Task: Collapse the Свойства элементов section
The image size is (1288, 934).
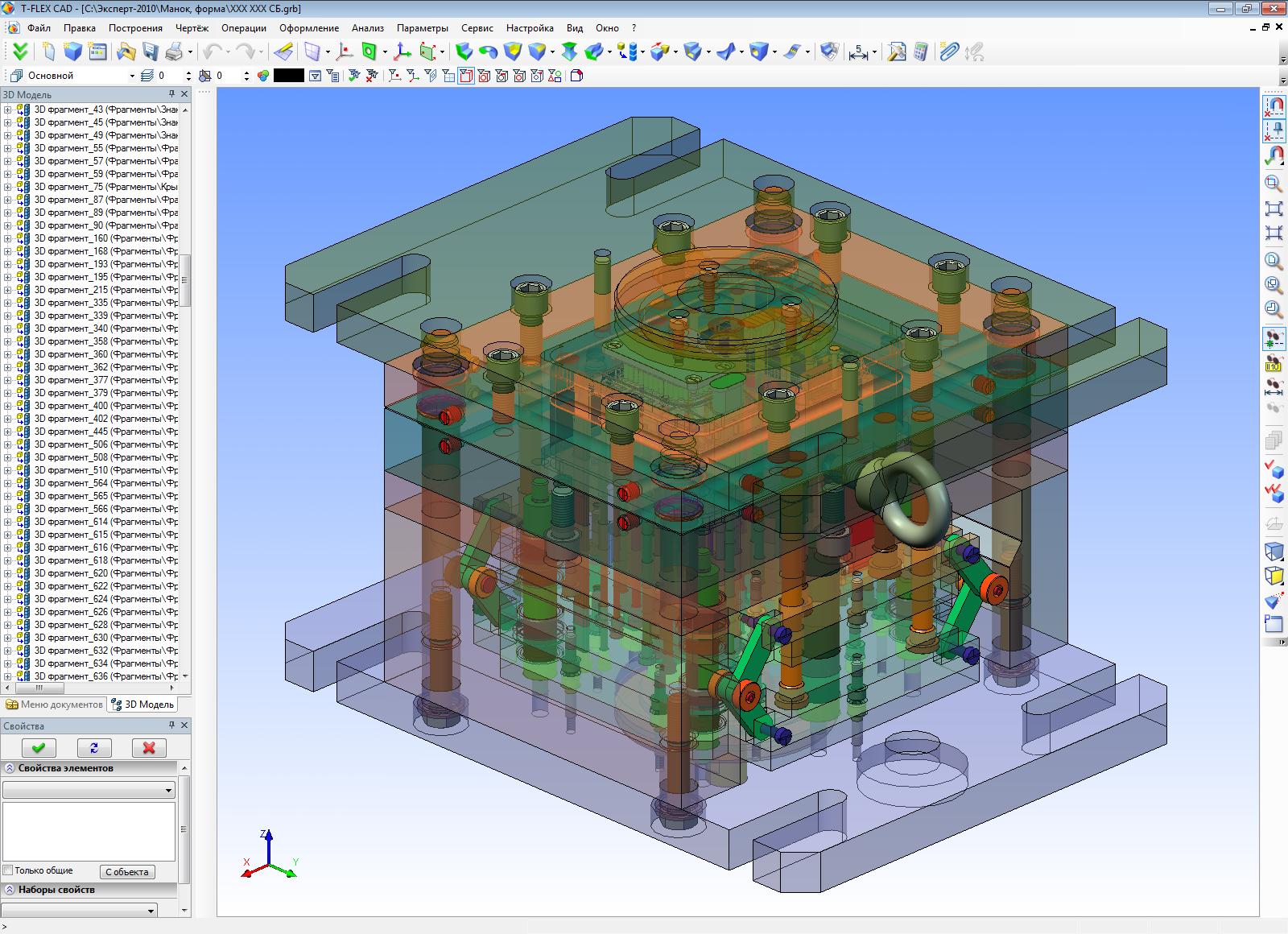Action: click(10, 768)
